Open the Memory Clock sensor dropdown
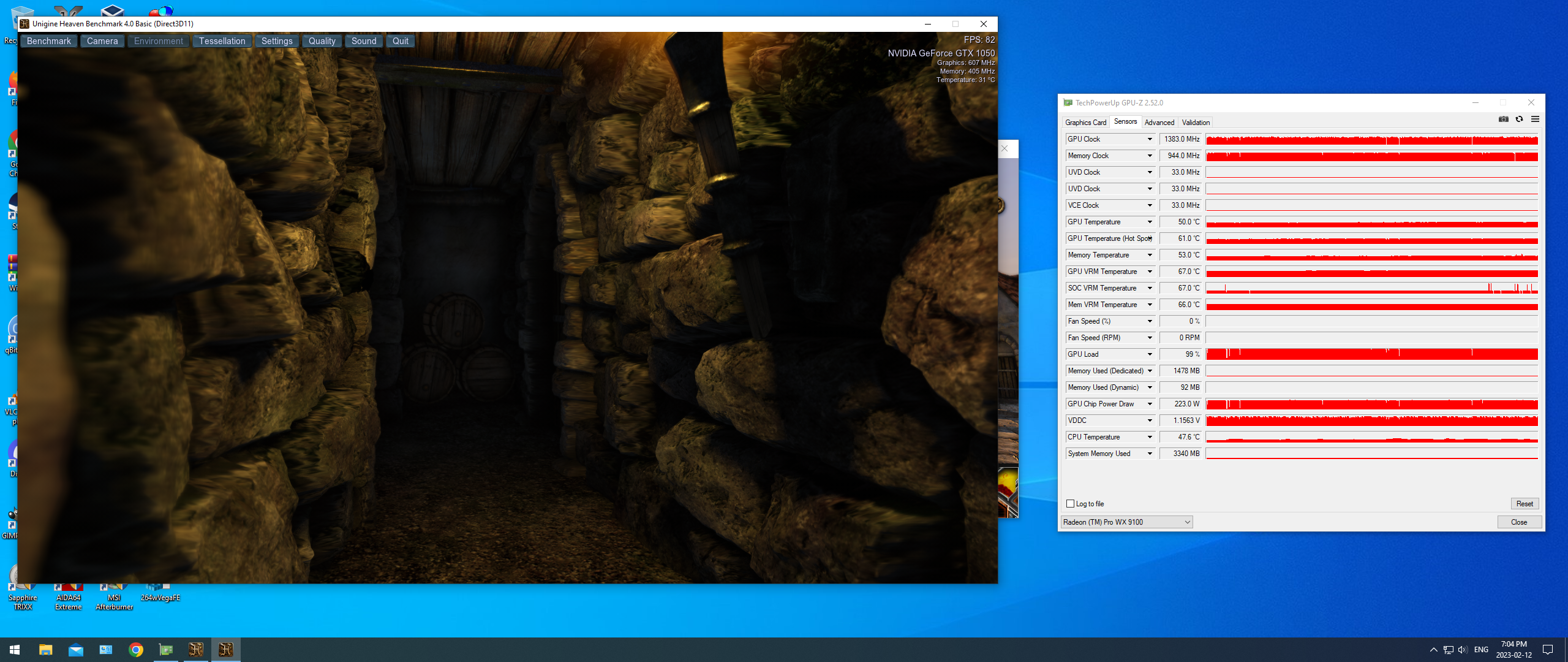This screenshot has height=662, width=1568. click(1150, 156)
